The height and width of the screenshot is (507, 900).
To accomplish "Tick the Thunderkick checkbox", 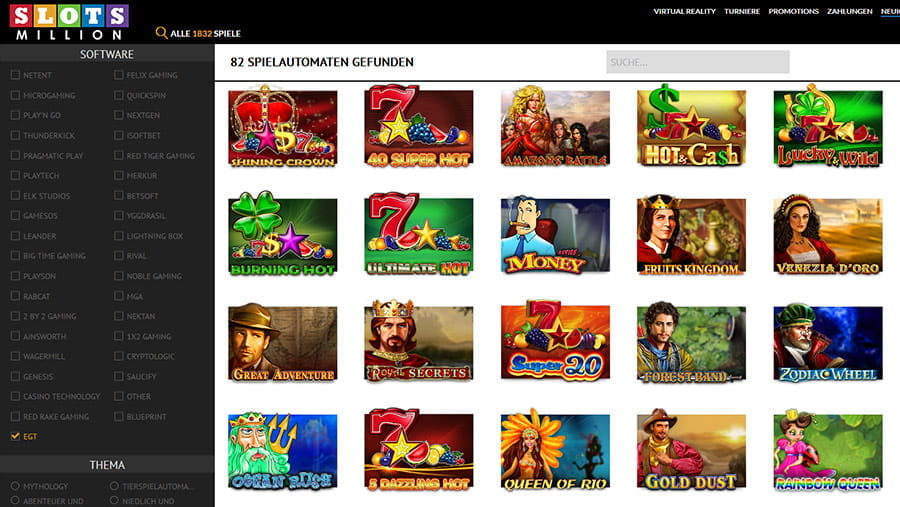I will [15, 135].
